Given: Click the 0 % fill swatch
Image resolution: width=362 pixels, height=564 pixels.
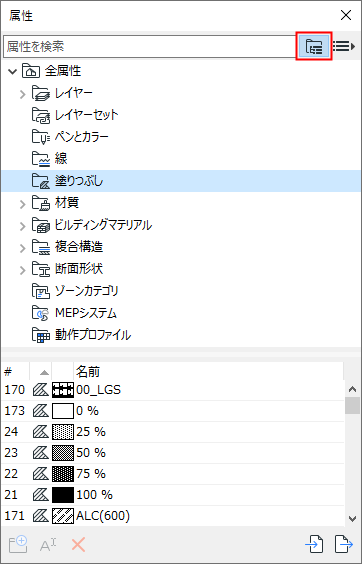Looking at the screenshot, I should (63, 411).
